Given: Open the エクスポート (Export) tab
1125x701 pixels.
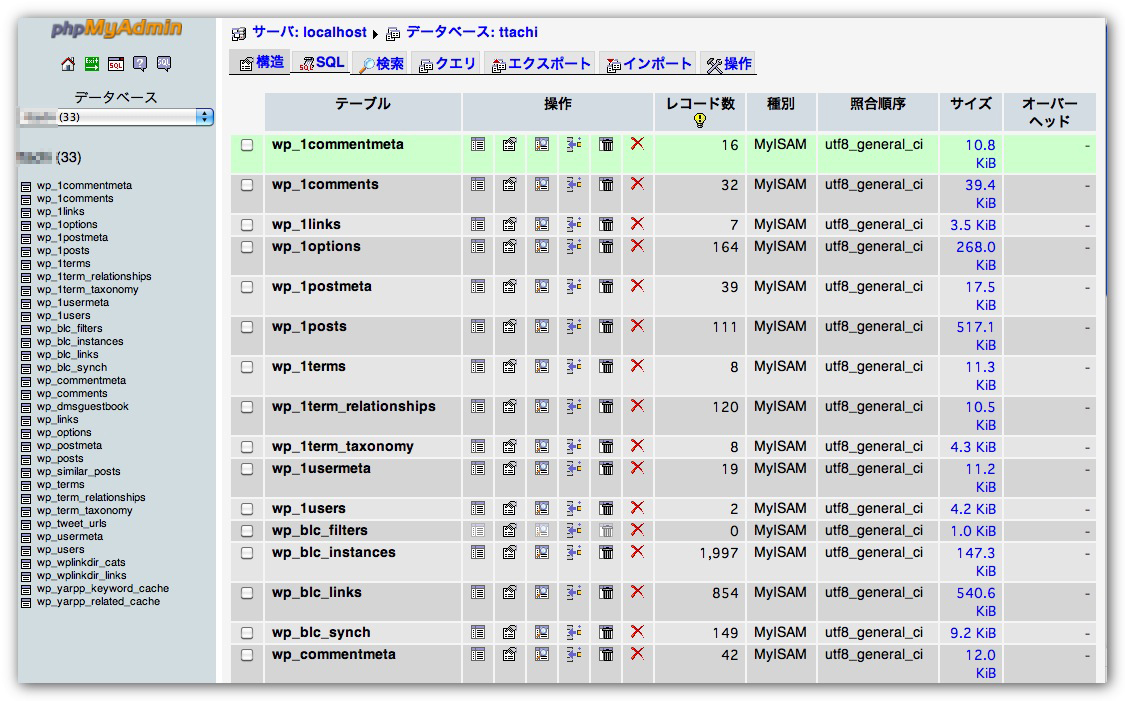Looking at the screenshot, I should click(x=540, y=63).
